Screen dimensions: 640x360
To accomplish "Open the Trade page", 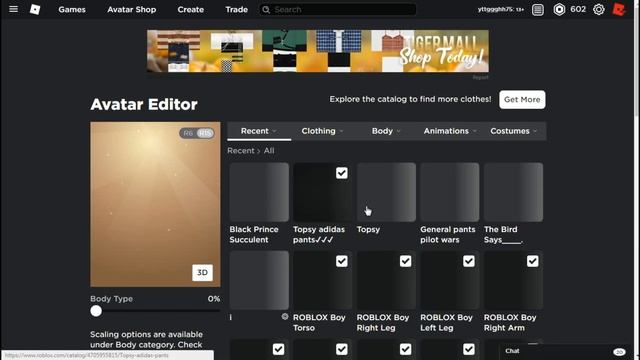I will (x=236, y=9).
